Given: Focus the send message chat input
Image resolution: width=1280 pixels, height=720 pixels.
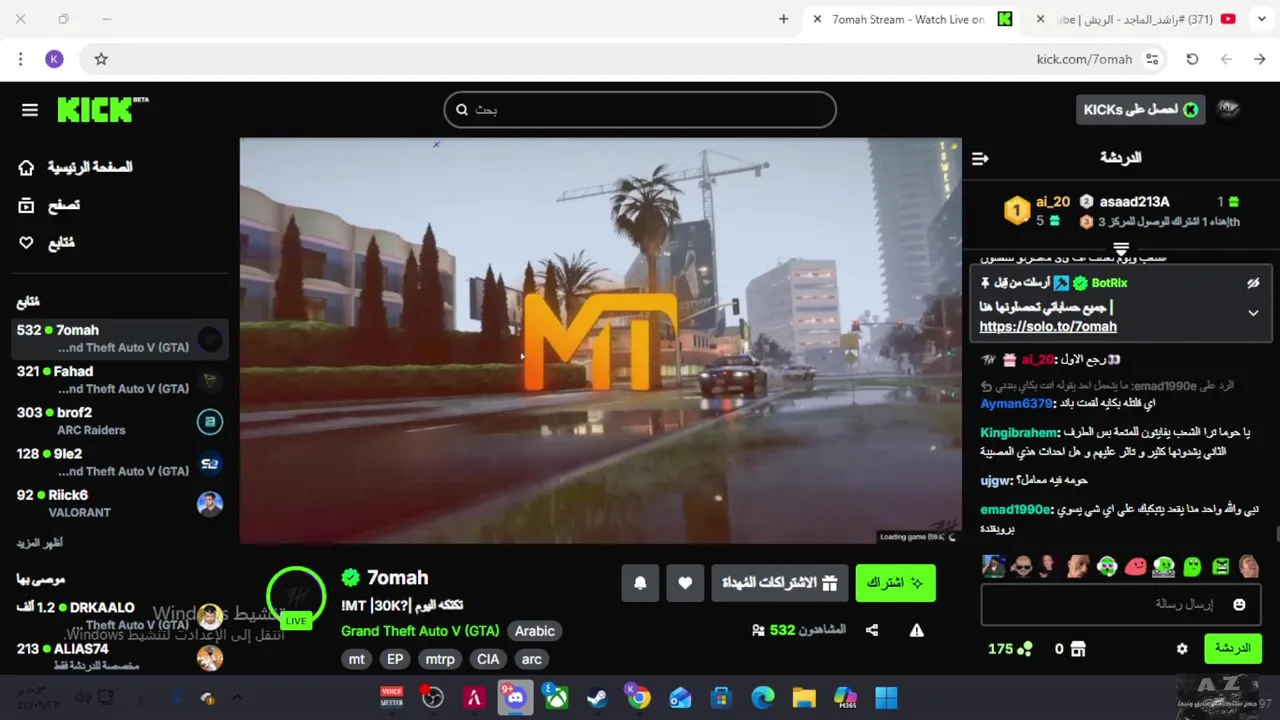Looking at the screenshot, I should (x=1120, y=605).
